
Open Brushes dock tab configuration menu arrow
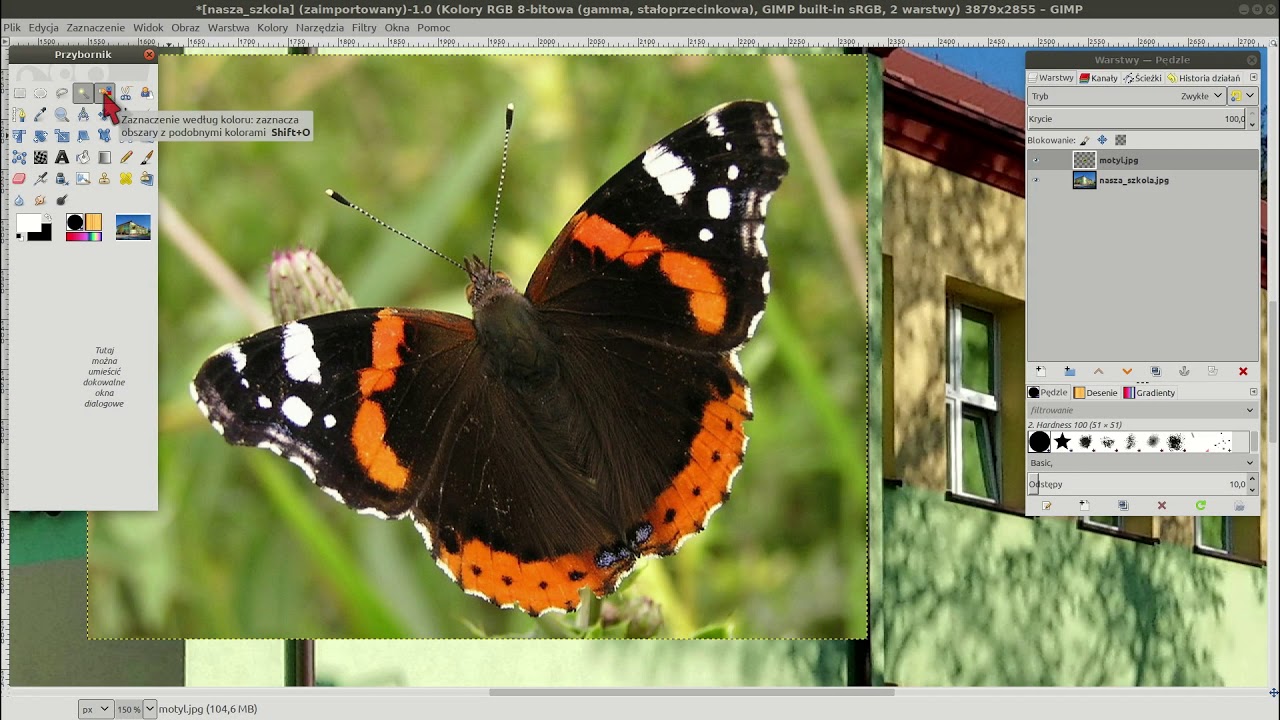pos(1253,392)
